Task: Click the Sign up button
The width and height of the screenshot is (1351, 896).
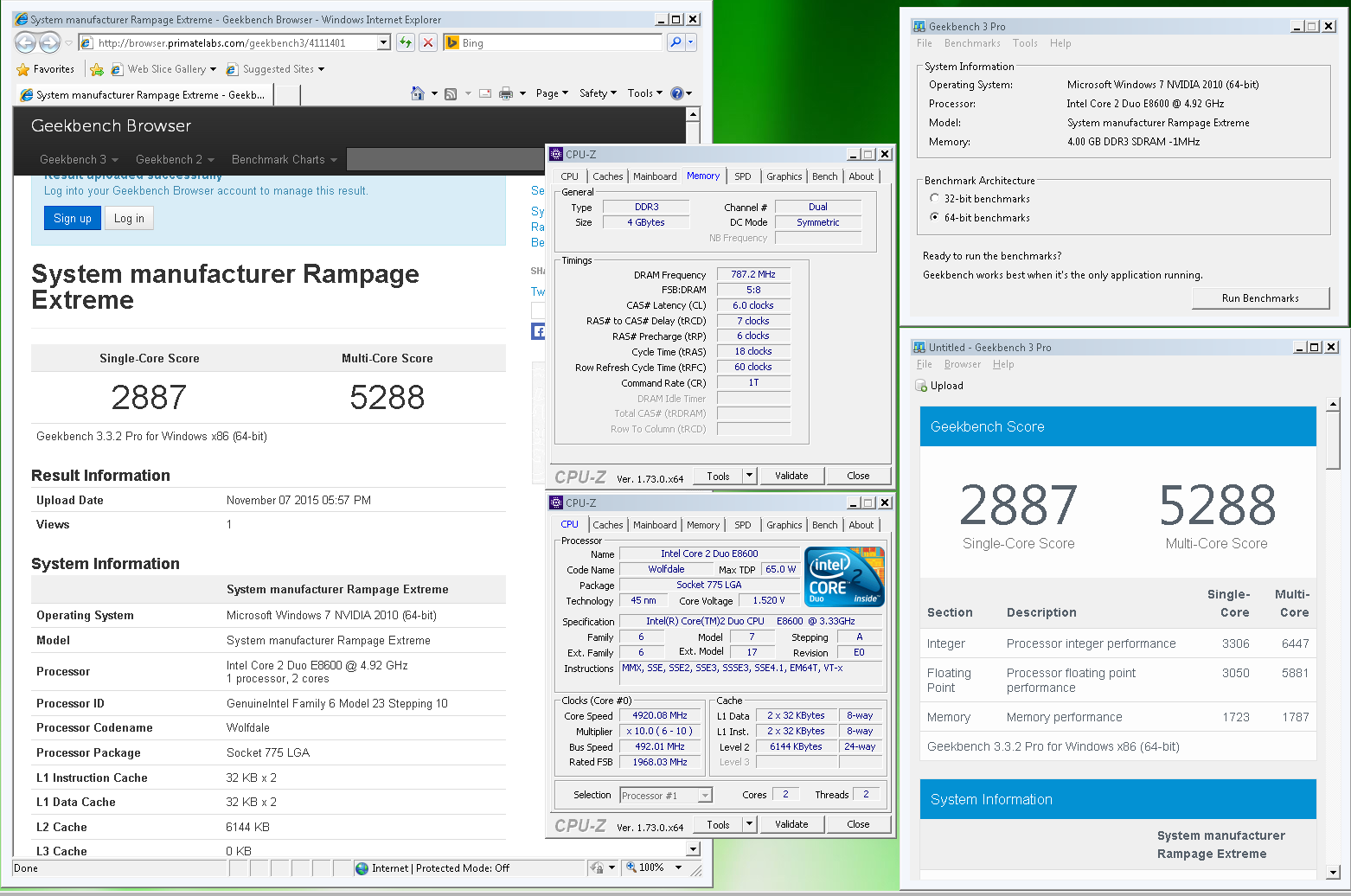Action: pyautogui.click(x=73, y=218)
